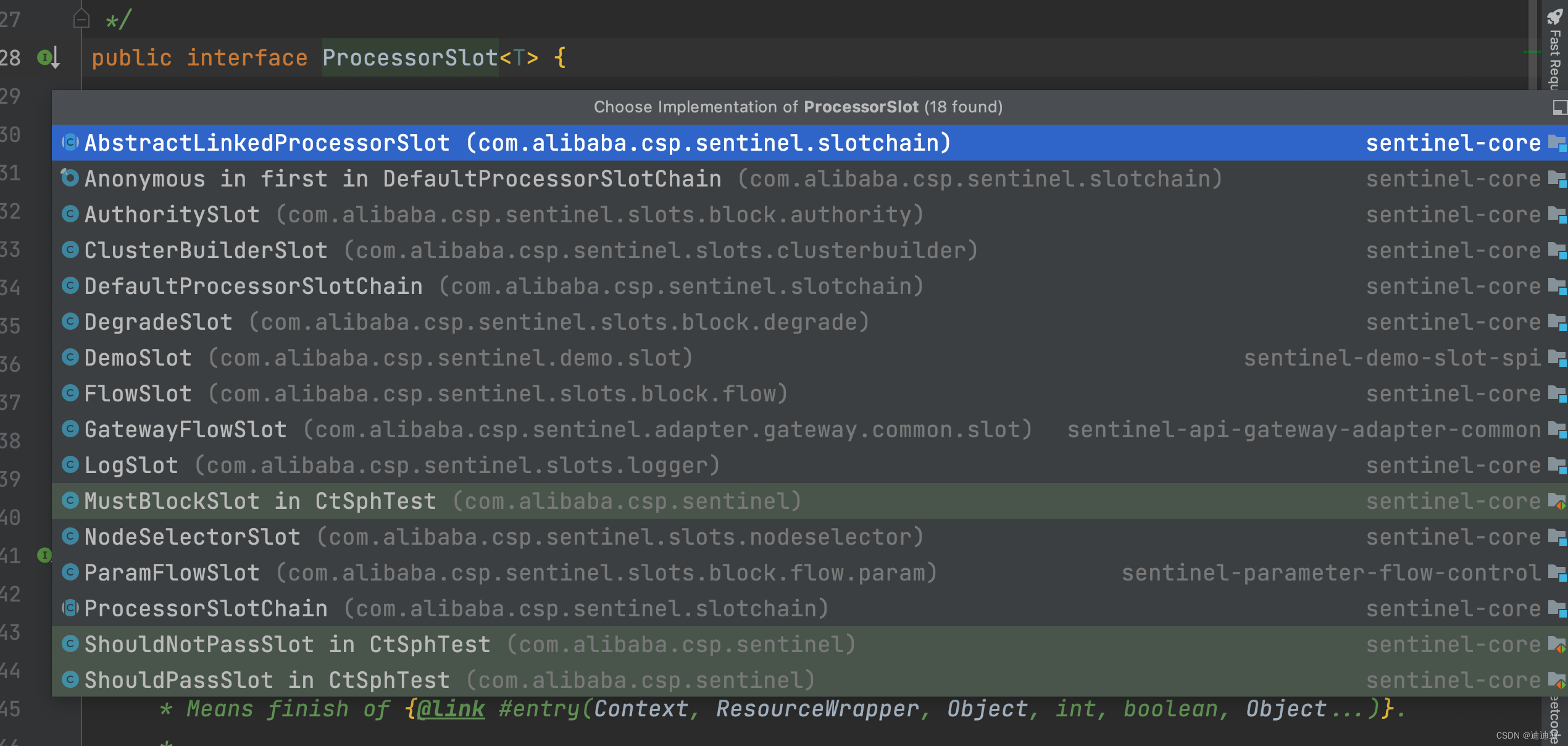Click class icon beside AuthoritySlot
This screenshot has width=1568, height=746.
[70, 214]
